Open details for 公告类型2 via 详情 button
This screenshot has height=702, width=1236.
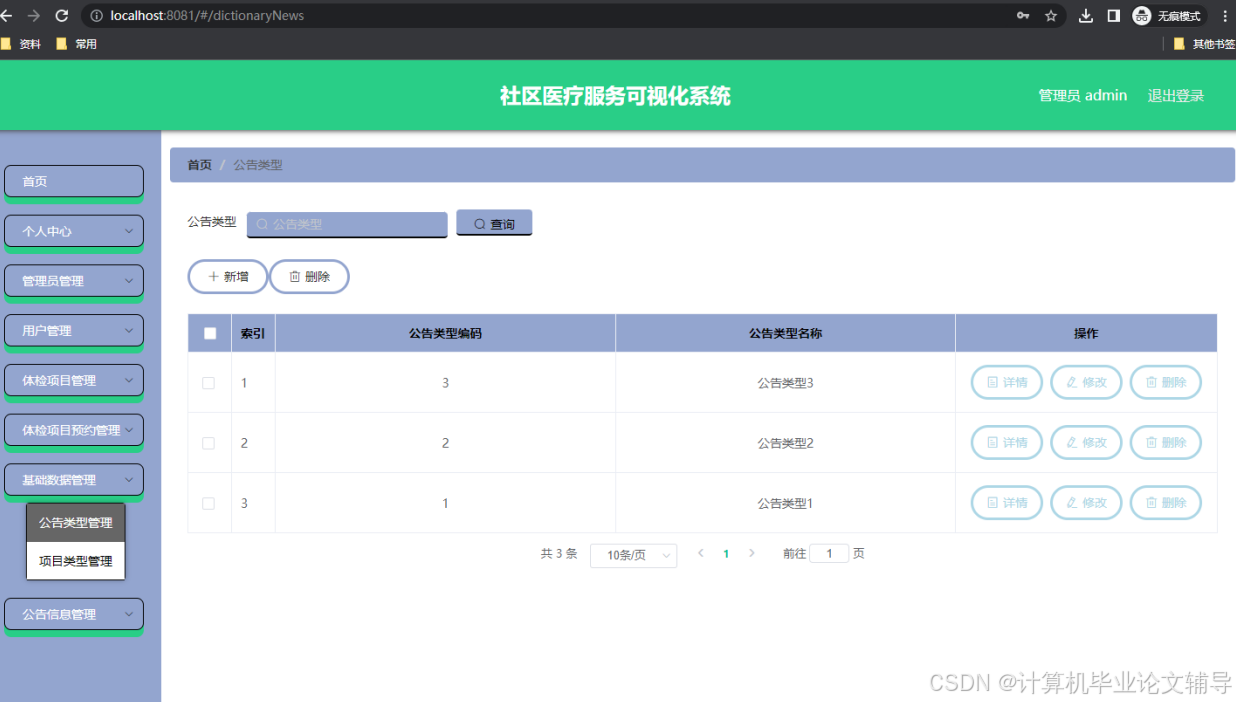click(1006, 442)
